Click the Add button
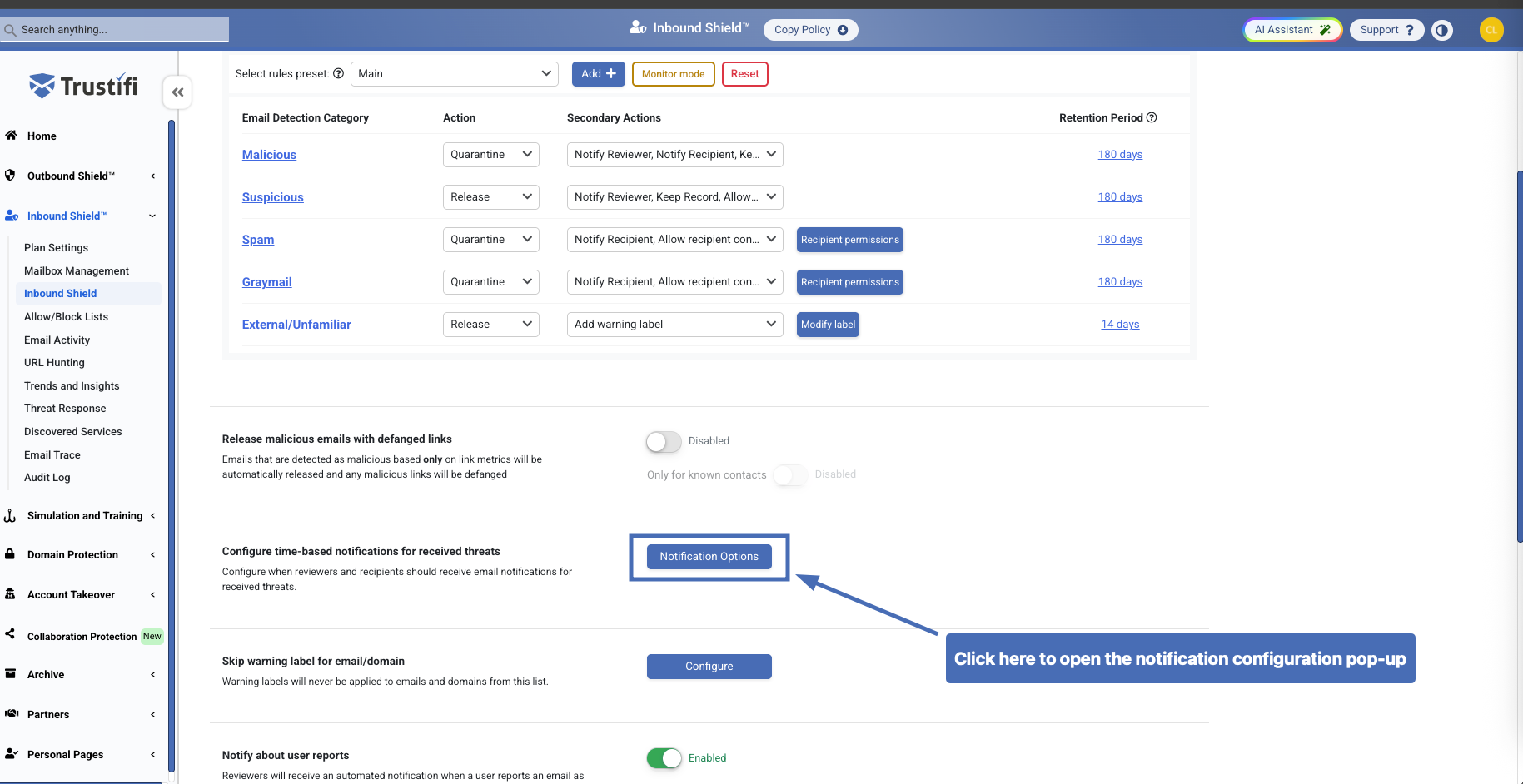Viewport: 1523px width, 784px height. click(x=599, y=74)
